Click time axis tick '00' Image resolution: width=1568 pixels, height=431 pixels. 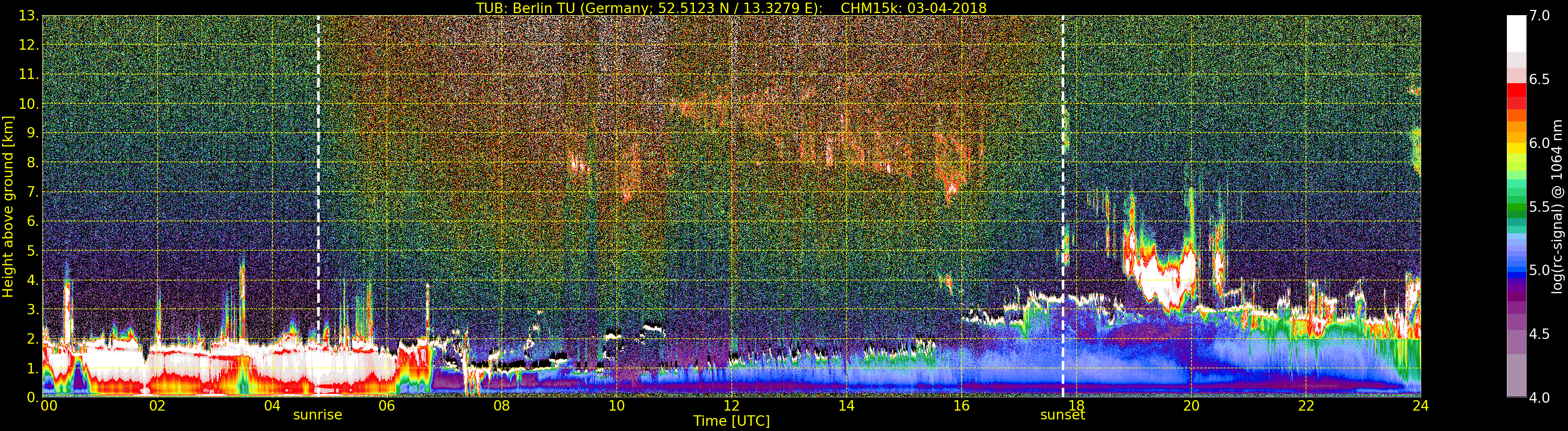coord(49,405)
